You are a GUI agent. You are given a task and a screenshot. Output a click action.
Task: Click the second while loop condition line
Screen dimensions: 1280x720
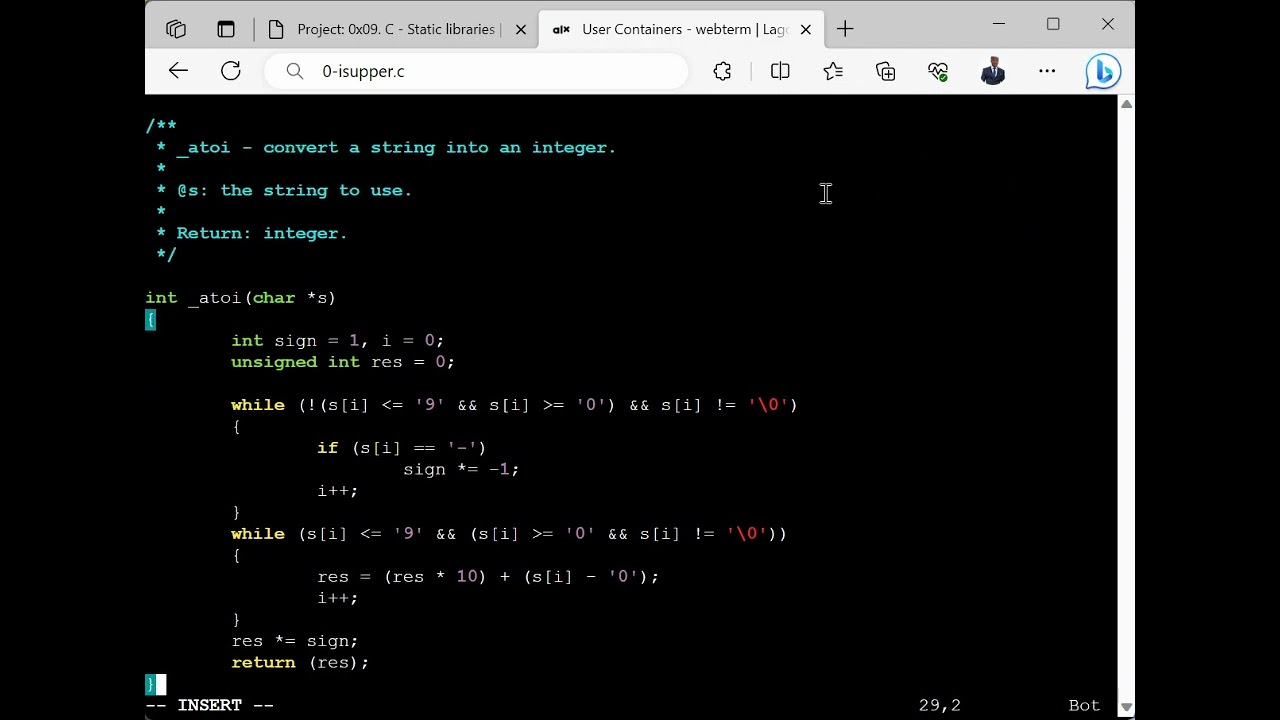pos(509,534)
